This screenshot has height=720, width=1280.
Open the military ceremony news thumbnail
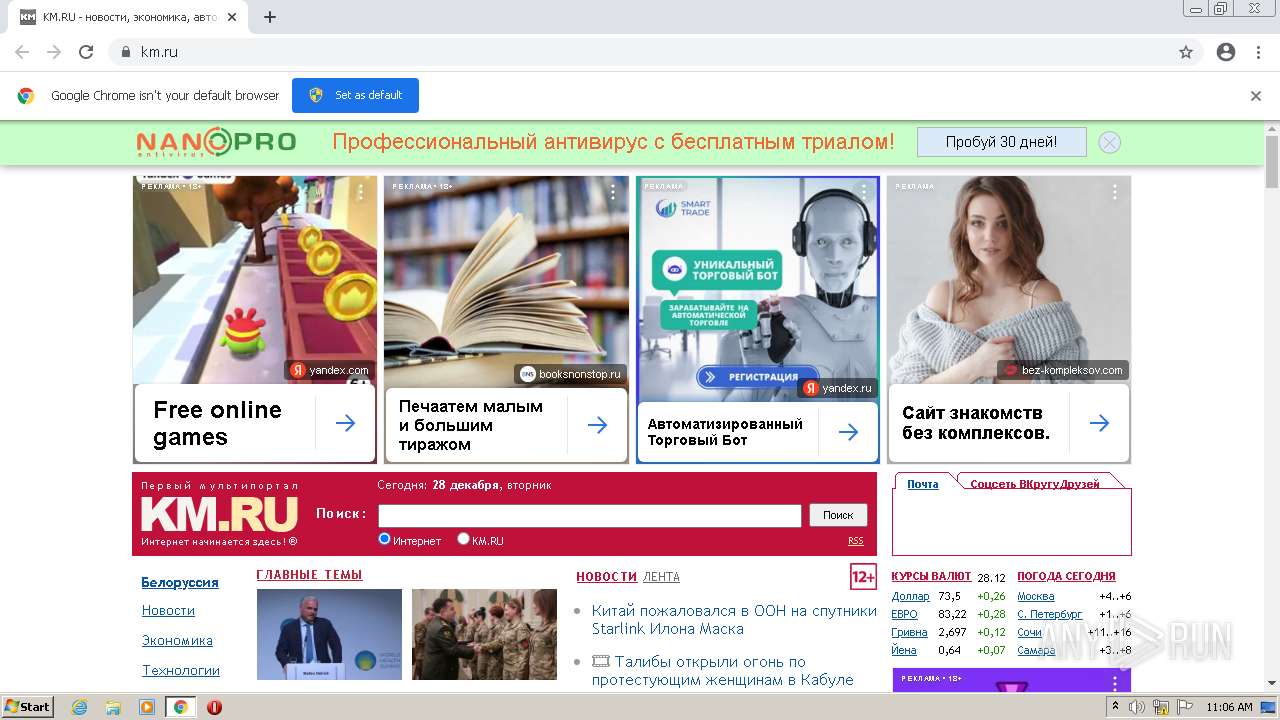(484, 634)
